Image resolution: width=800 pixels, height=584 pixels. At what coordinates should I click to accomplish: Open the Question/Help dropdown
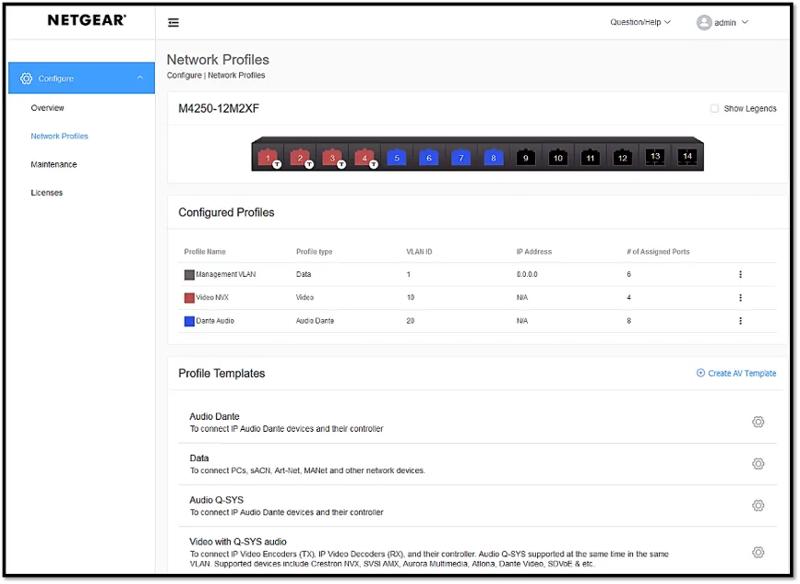pos(640,22)
